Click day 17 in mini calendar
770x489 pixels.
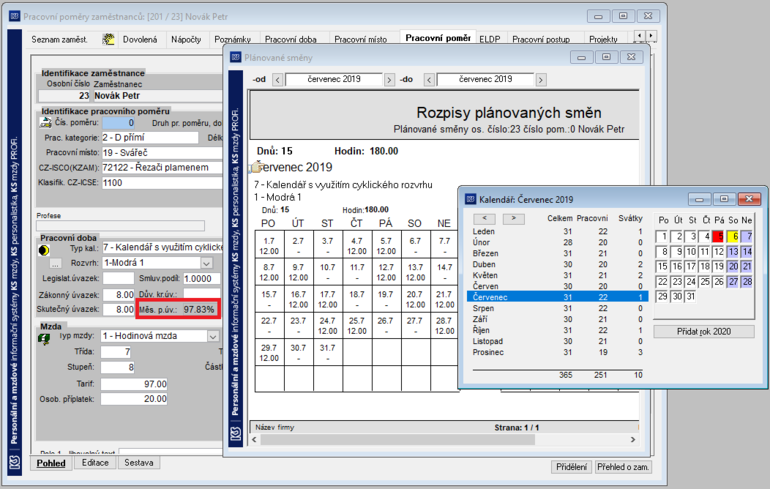(690, 267)
